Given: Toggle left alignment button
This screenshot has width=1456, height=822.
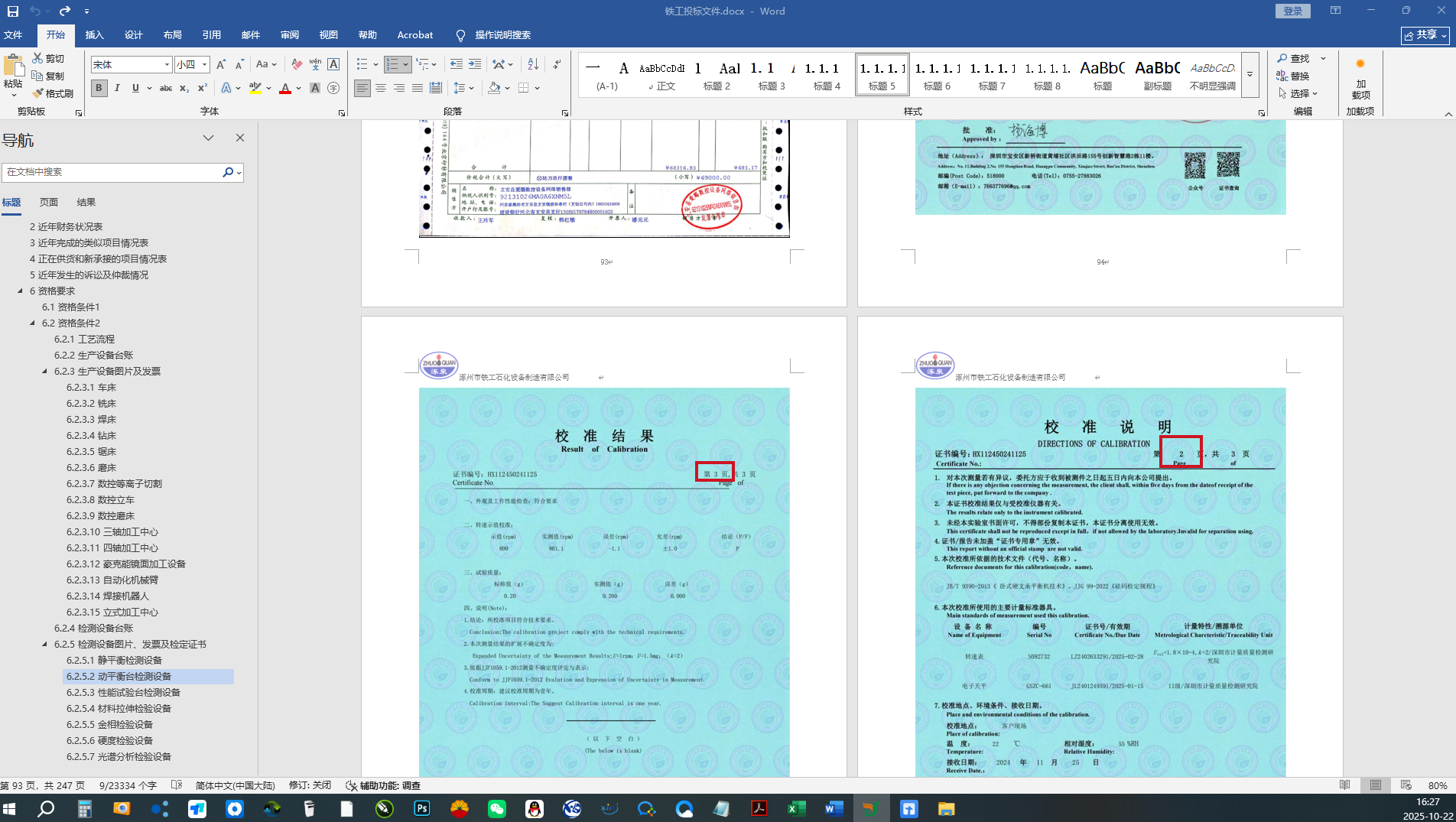Looking at the screenshot, I should pos(362,88).
